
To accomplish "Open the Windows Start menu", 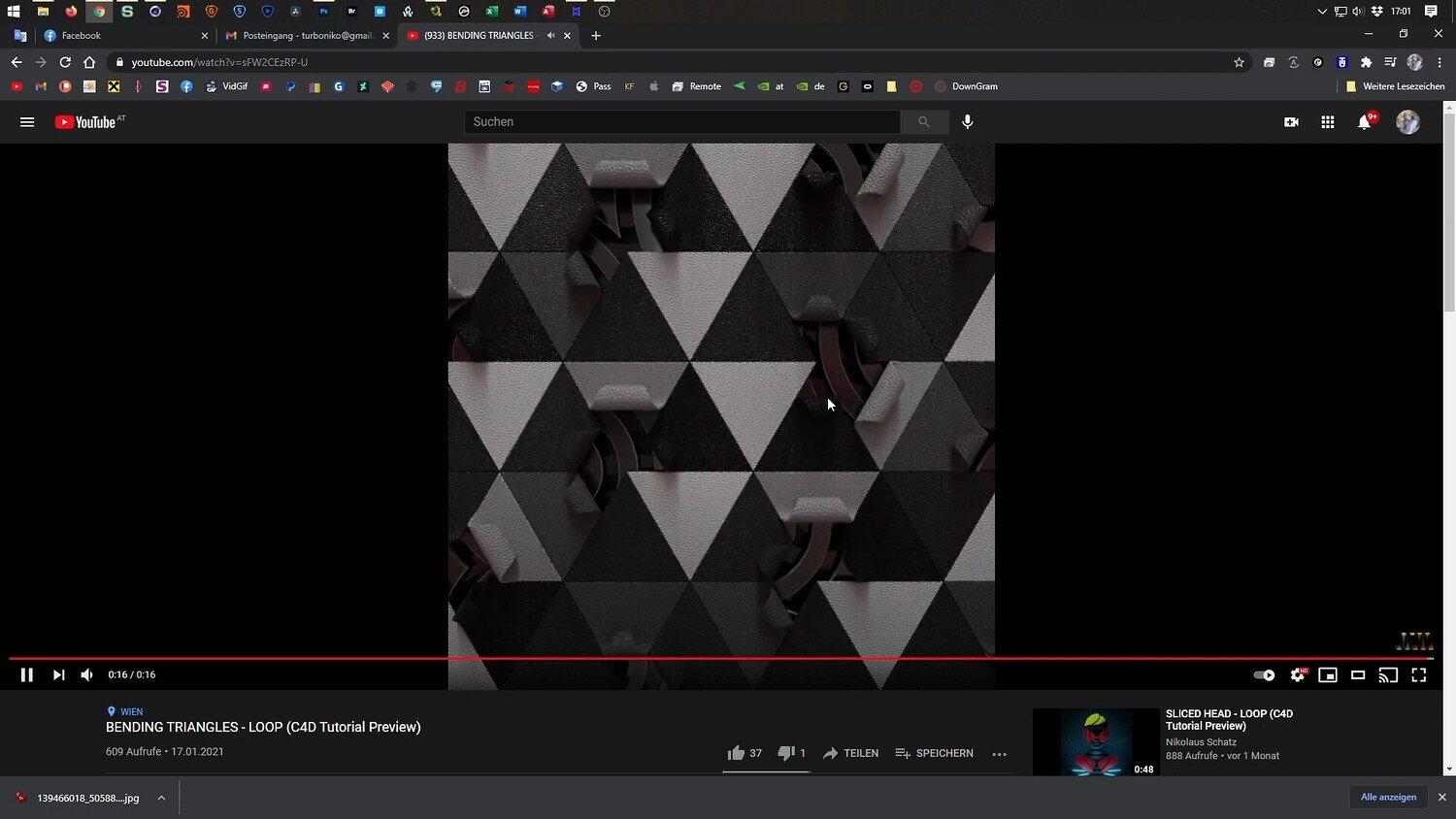I will [14, 12].
